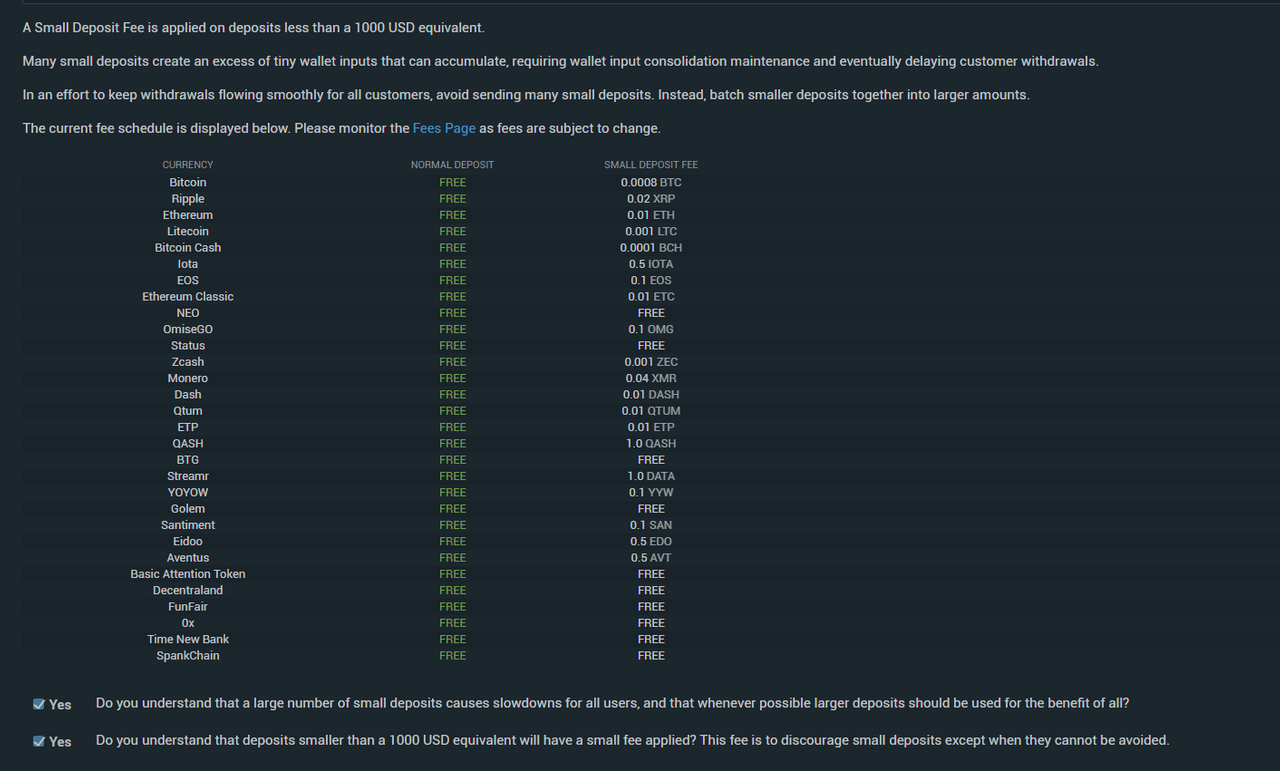
Task: Select Ethereum Classic in the table
Action: [188, 297]
